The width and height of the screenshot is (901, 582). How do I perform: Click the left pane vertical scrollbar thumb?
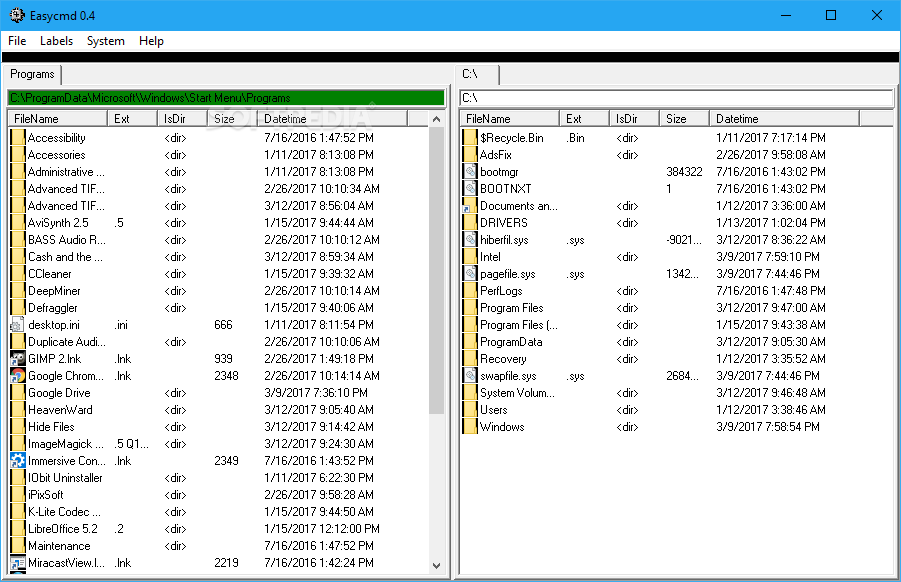point(436,270)
